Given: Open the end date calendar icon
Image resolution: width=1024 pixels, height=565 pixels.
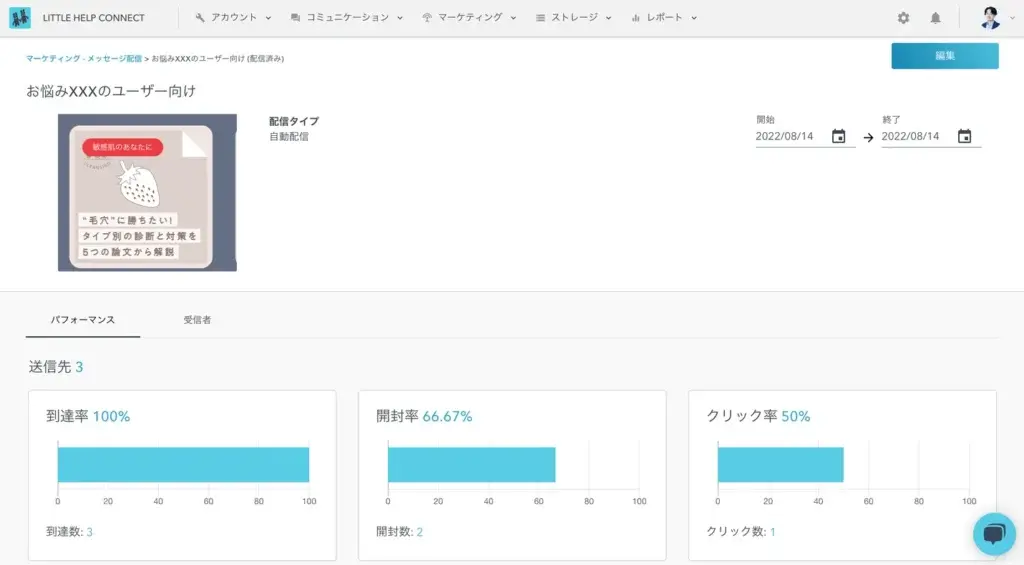Looking at the screenshot, I should [x=964, y=137].
